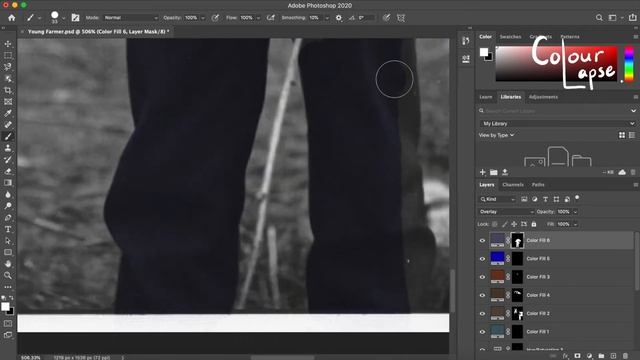Select the Gradient tool
Image resolution: width=640 pixels, height=360 pixels.
click(8, 182)
